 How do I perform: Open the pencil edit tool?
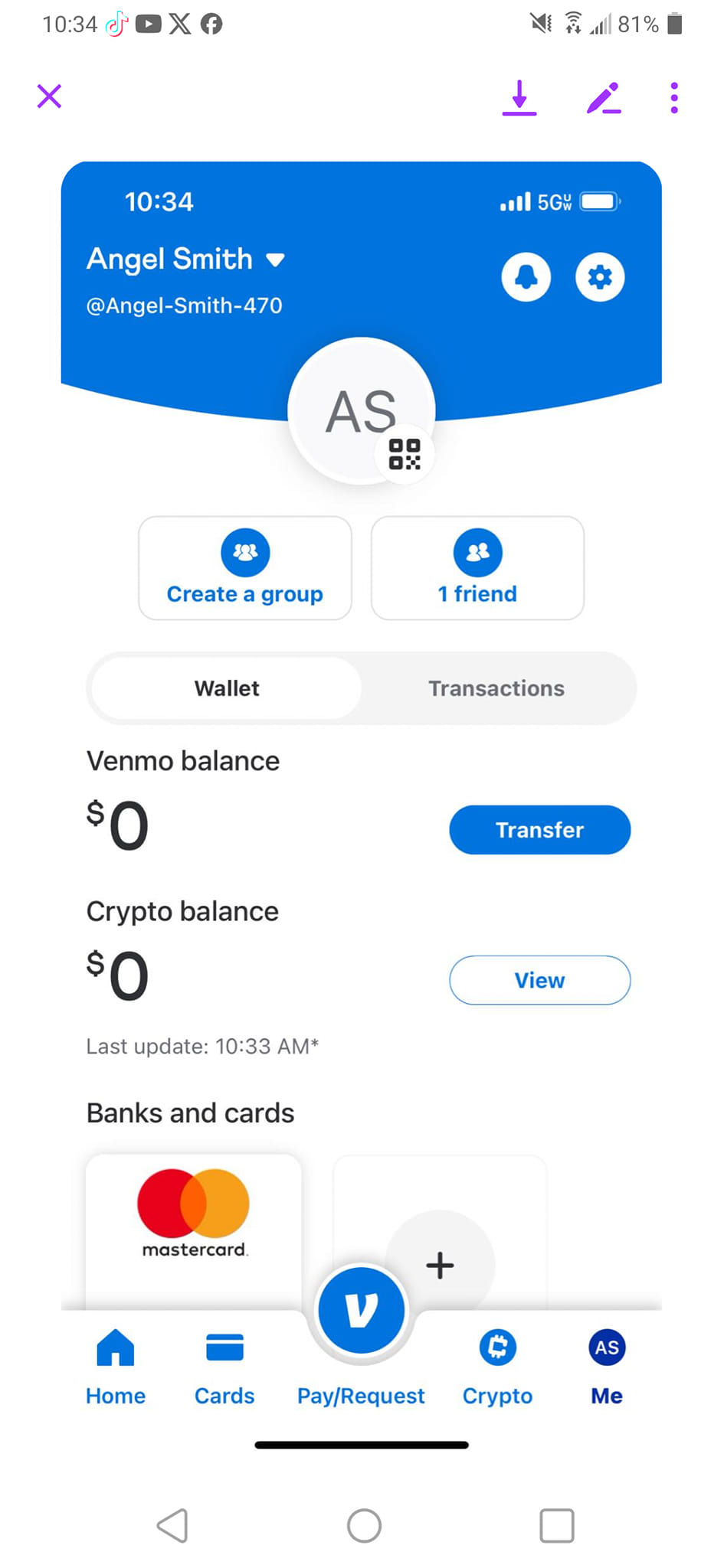pos(604,98)
